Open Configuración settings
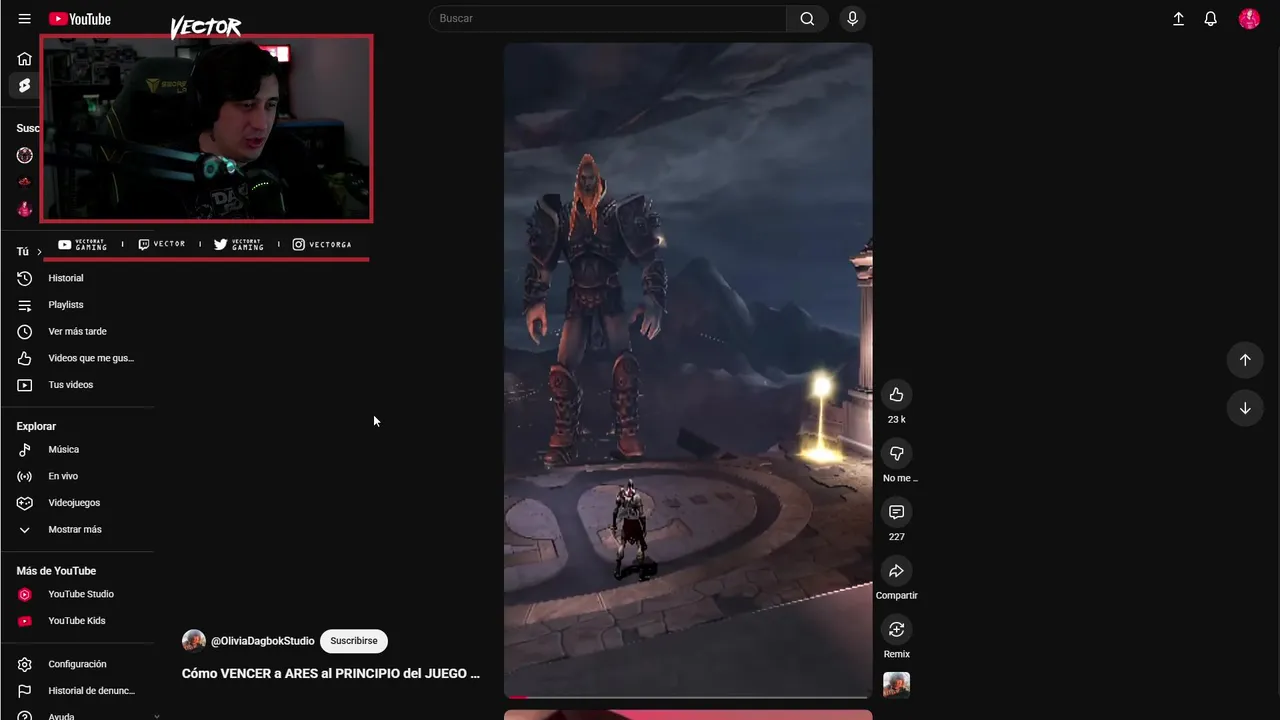This screenshot has width=1280, height=720. pos(77,664)
